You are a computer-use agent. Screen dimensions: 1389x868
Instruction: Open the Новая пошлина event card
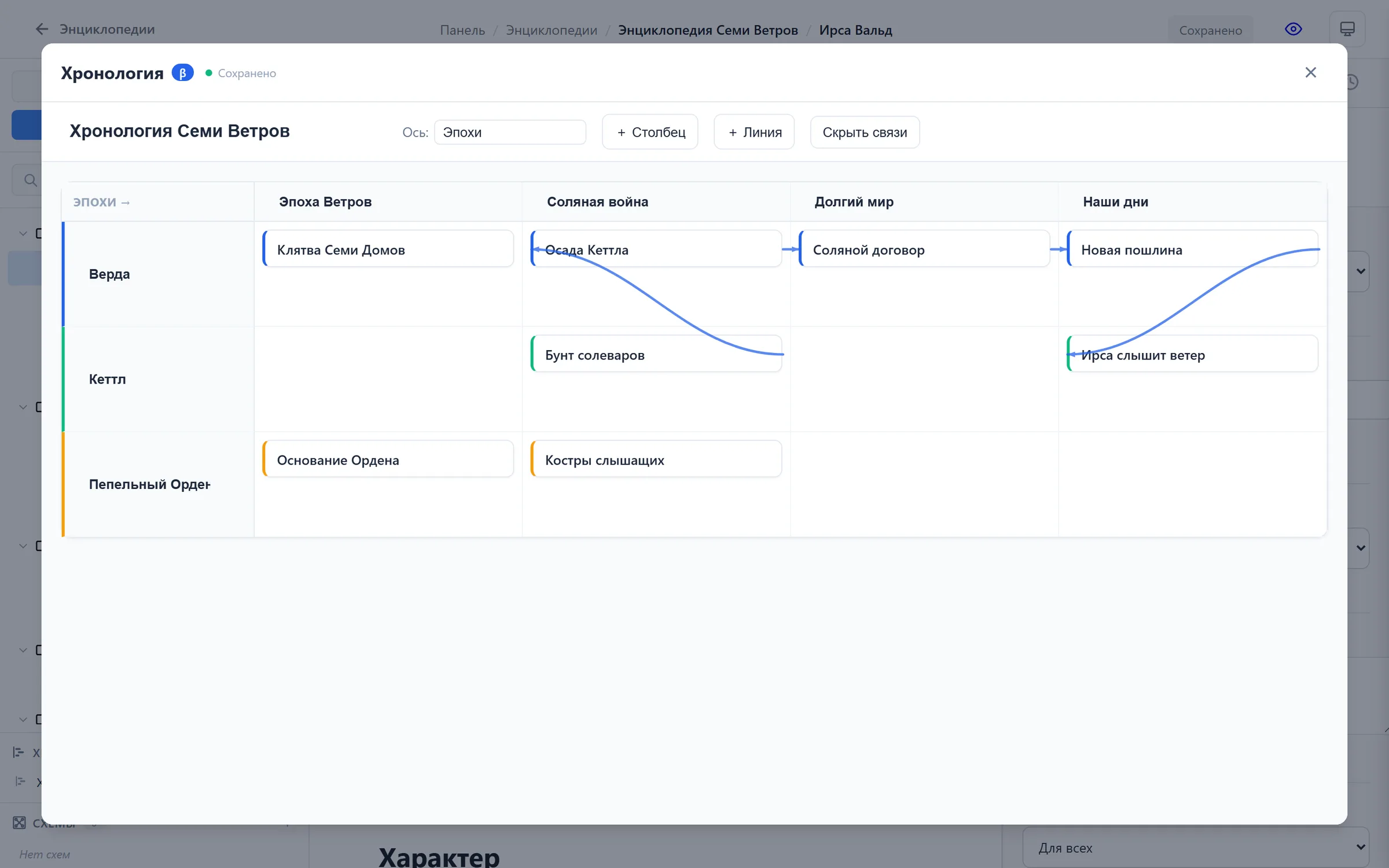(1192, 249)
